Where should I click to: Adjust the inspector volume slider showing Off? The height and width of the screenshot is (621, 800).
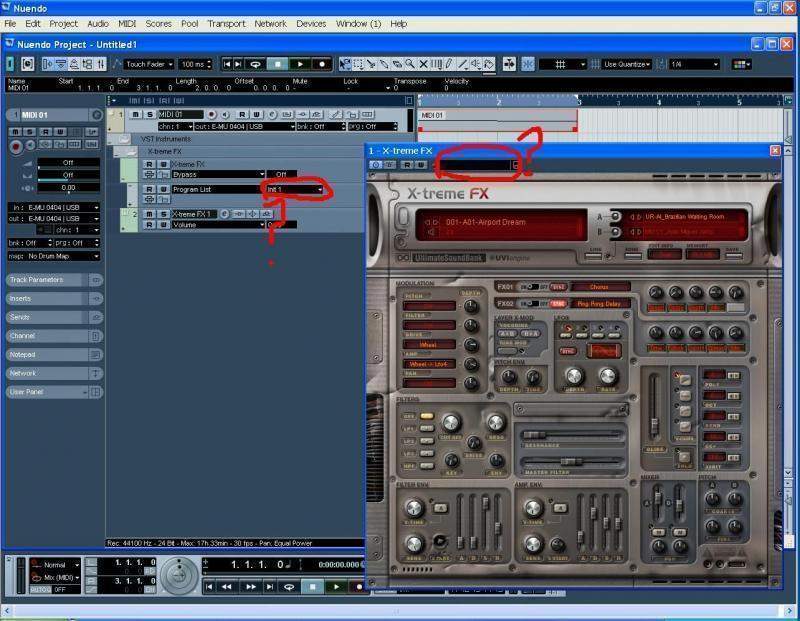[66, 162]
